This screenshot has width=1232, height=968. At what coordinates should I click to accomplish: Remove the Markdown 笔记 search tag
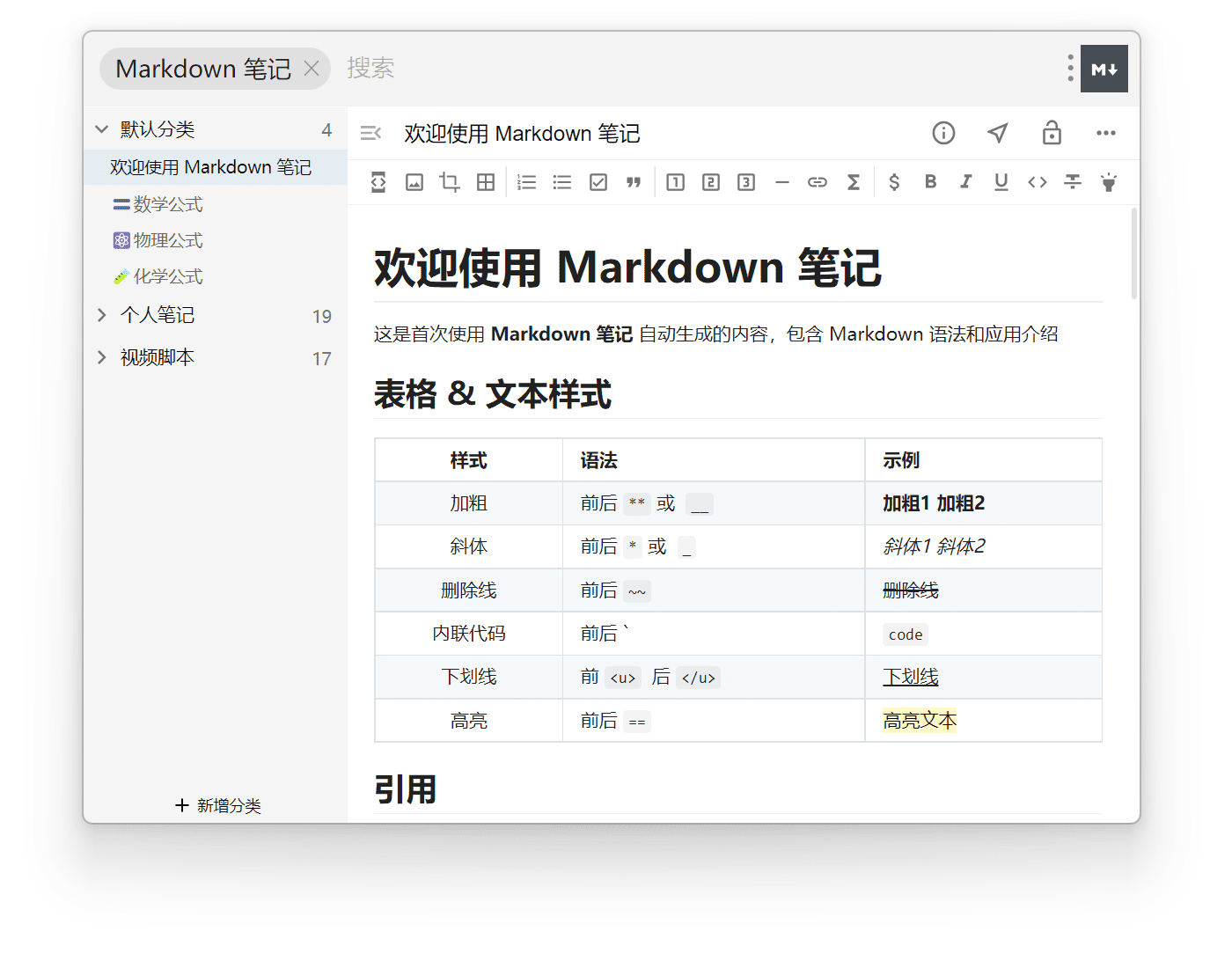312,69
